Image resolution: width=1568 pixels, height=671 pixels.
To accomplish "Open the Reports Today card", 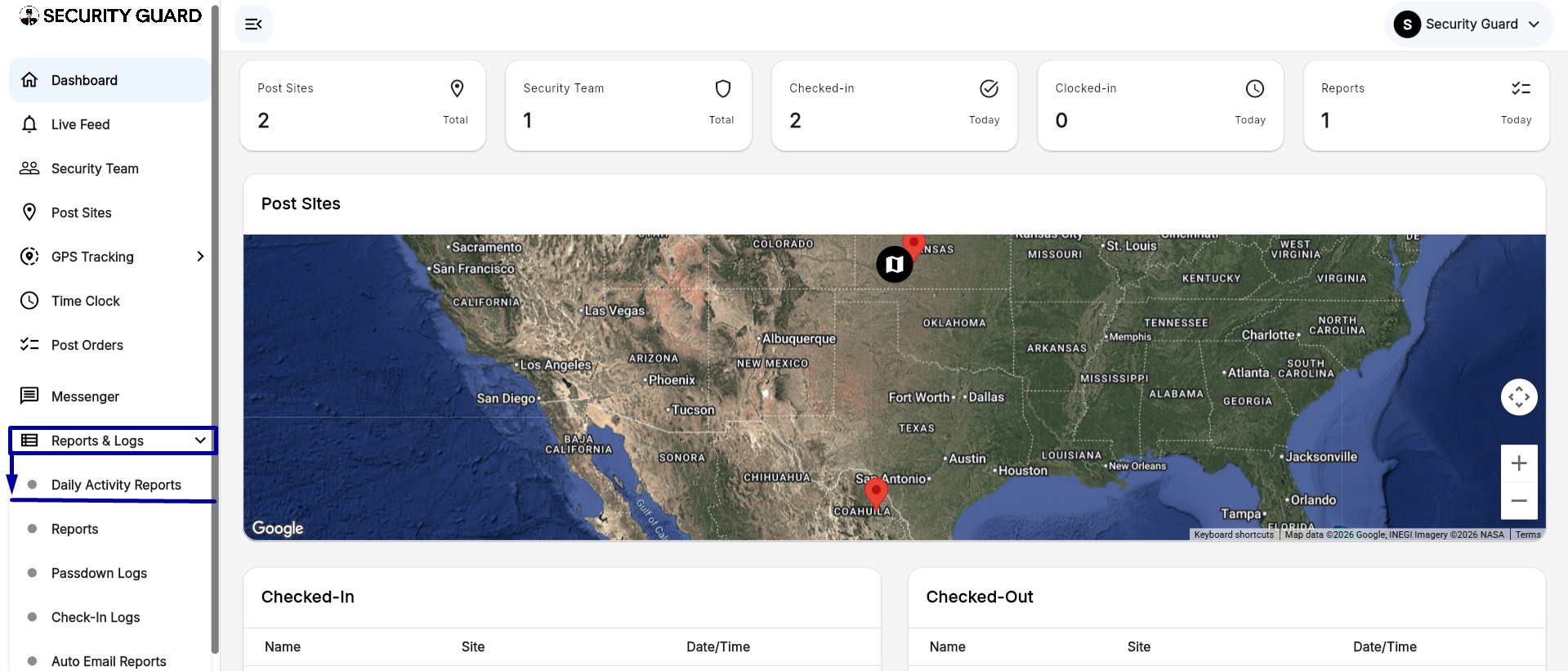I will coord(1427,105).
